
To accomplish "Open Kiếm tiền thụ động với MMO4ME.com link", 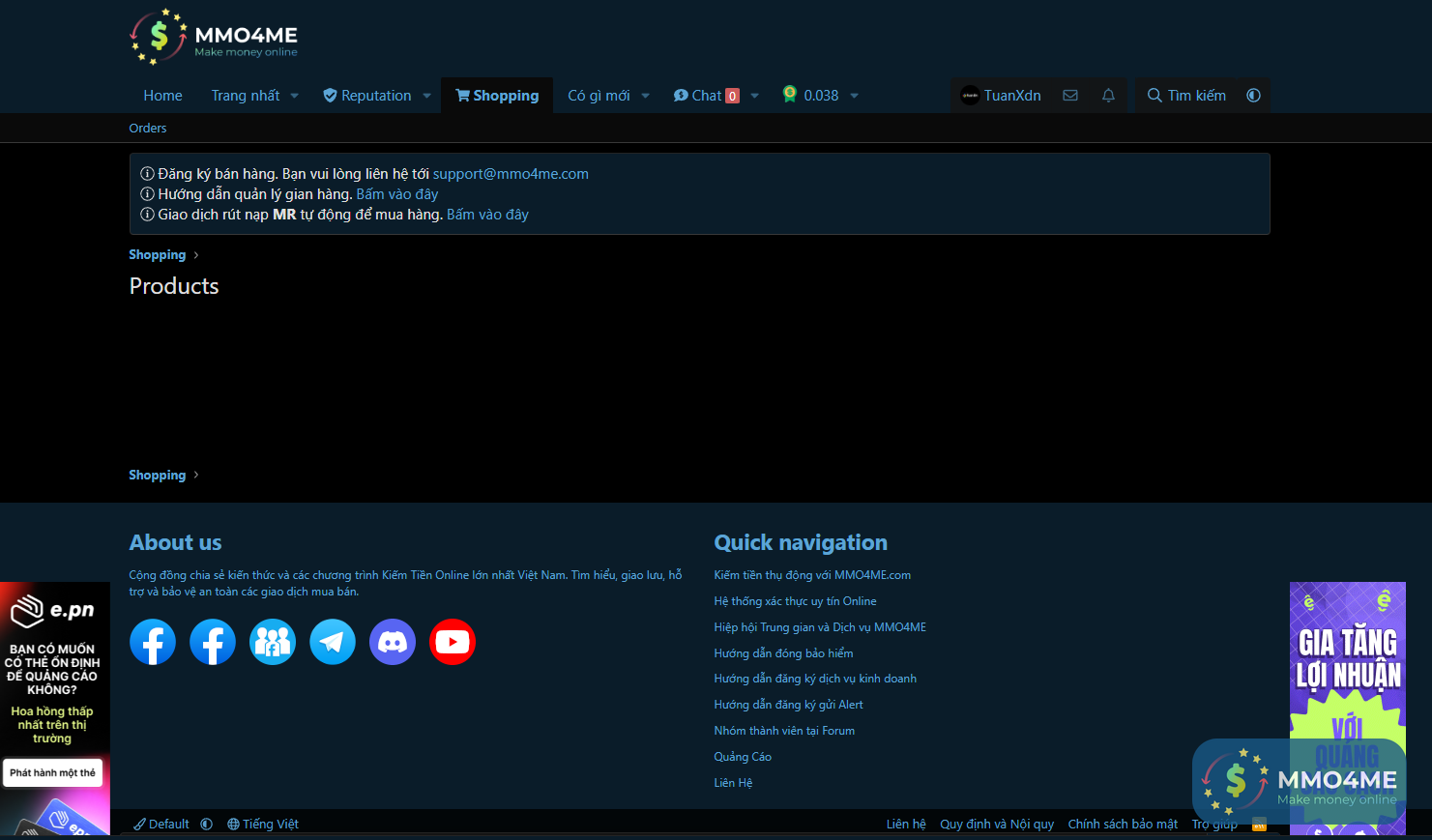I will point(812,575).
